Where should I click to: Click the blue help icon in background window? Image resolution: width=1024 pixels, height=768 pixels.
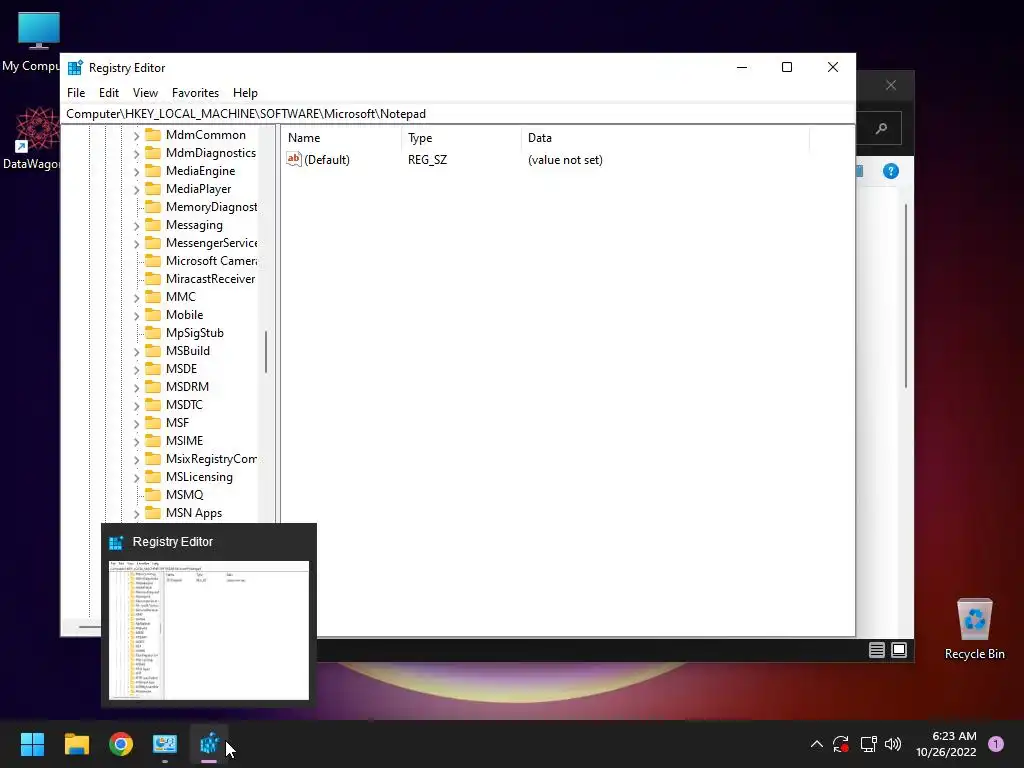[891, 171]
